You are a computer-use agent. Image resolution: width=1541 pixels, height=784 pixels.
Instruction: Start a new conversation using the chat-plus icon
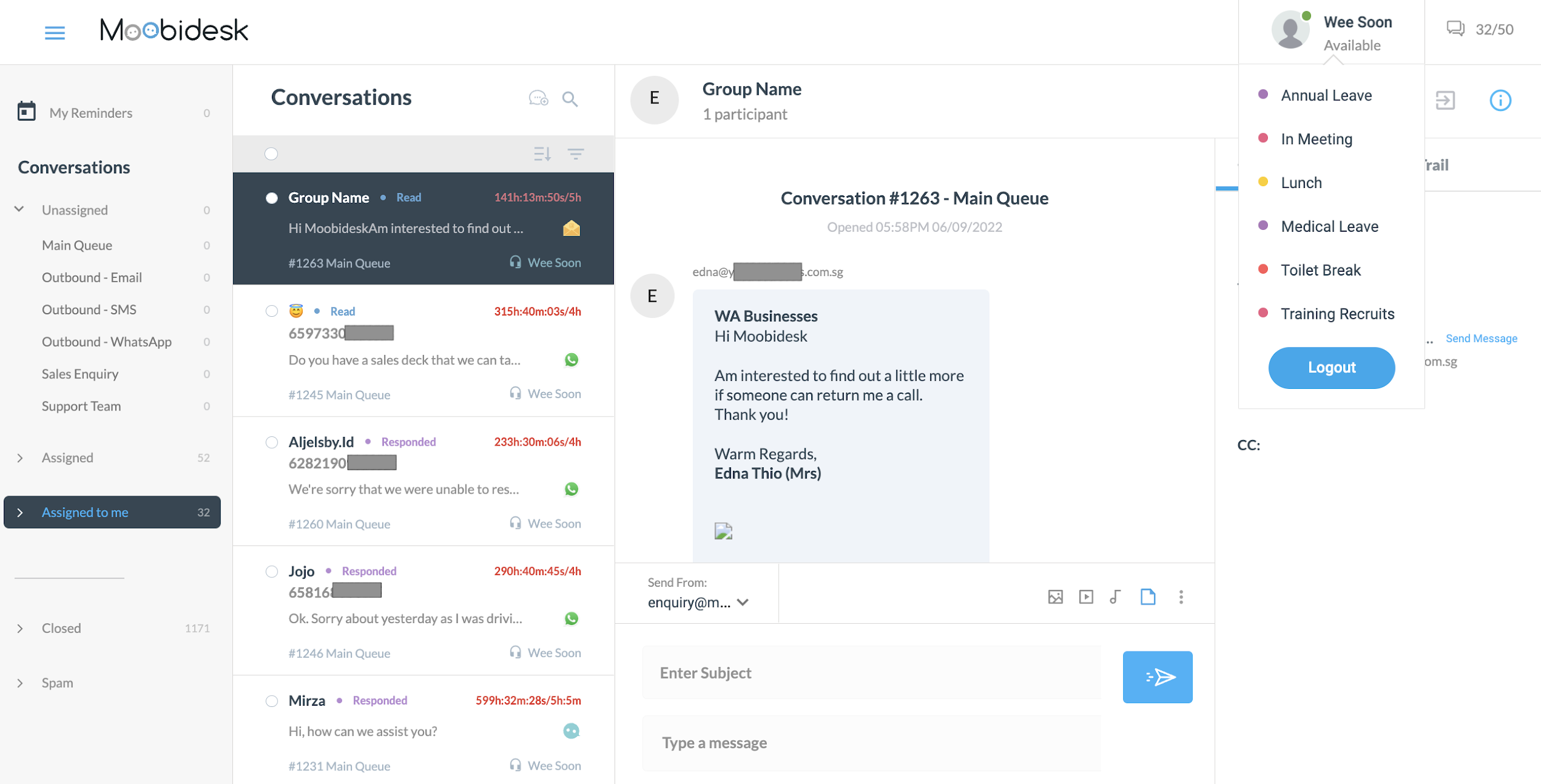click(538, 99)
